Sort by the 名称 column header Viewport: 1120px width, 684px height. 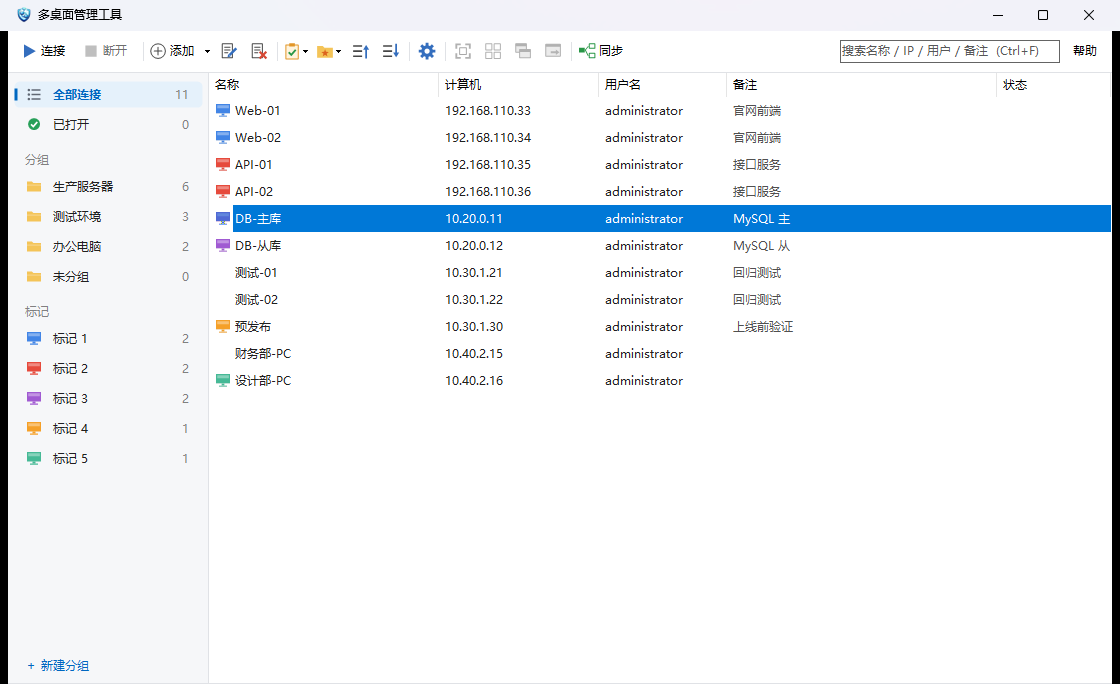(324, 84)
